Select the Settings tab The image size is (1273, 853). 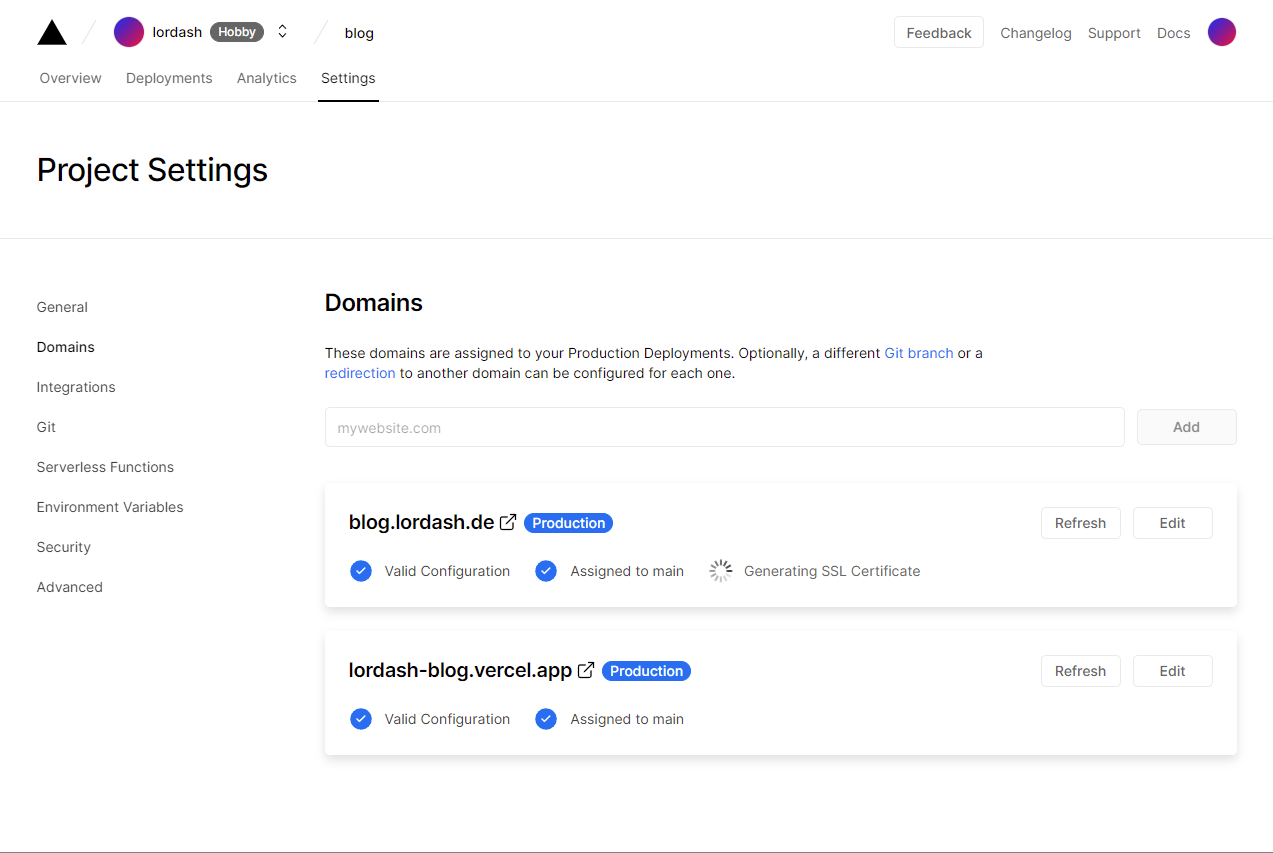point(348,78)
